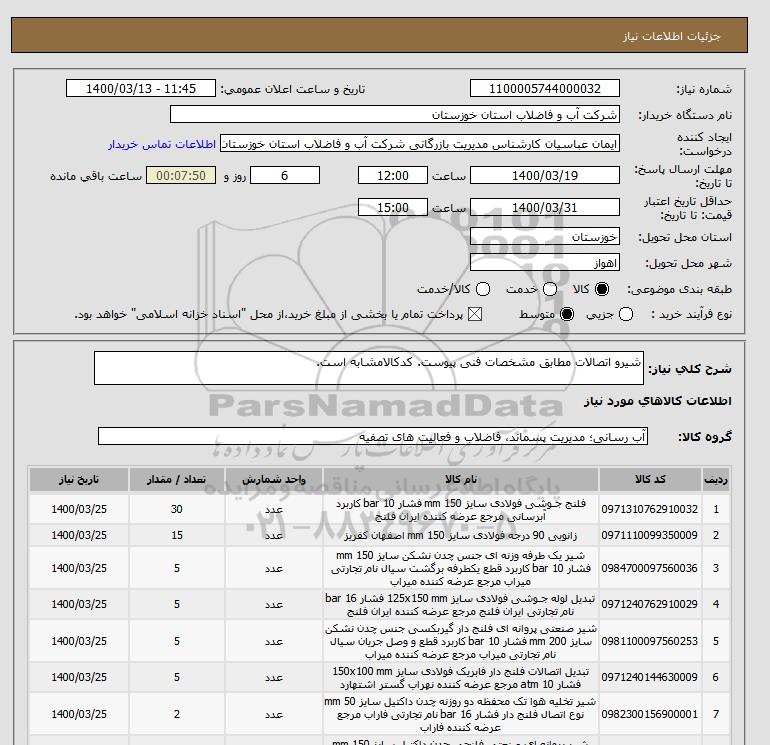Click product code 0971110099350009
Image resolution: width=770 pixels, height=745 pixels.
(x=650, y=535)
